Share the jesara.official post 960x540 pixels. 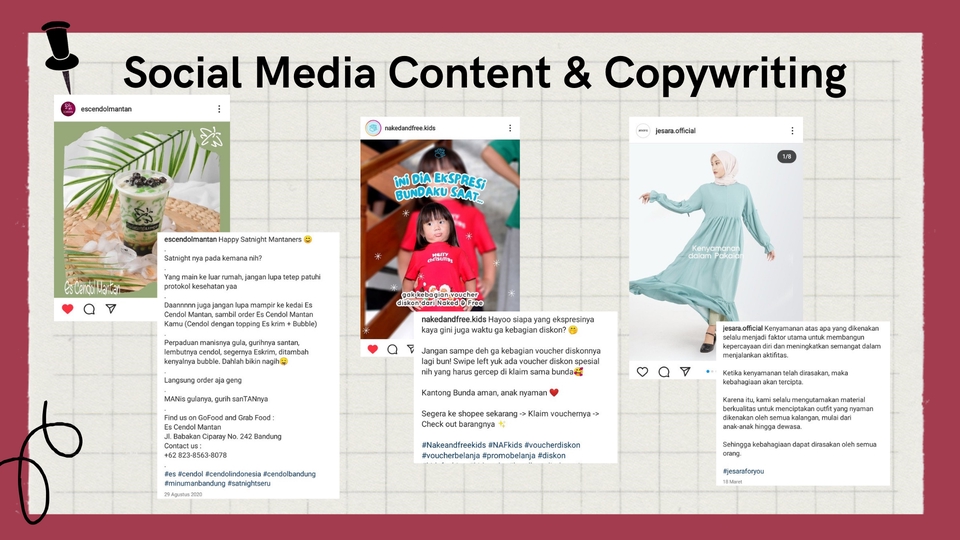click(685, 372)
